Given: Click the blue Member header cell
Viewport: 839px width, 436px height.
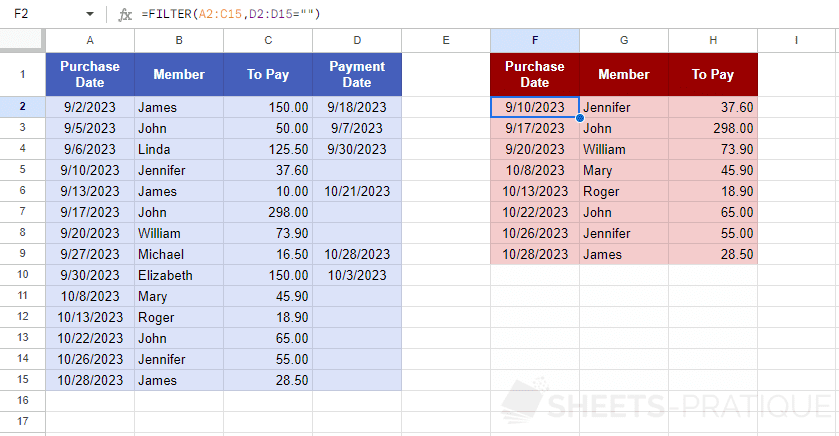Looking at the screenshot, I should point(179,74).
